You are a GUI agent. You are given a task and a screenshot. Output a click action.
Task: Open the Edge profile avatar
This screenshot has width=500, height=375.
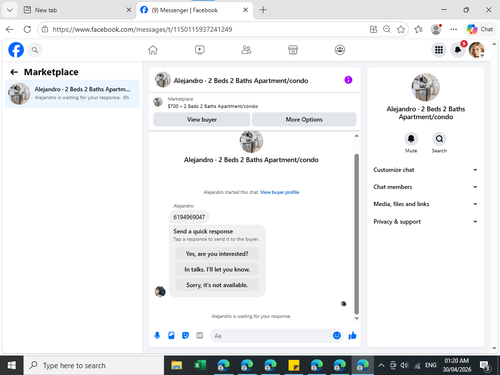pos(436,29)
